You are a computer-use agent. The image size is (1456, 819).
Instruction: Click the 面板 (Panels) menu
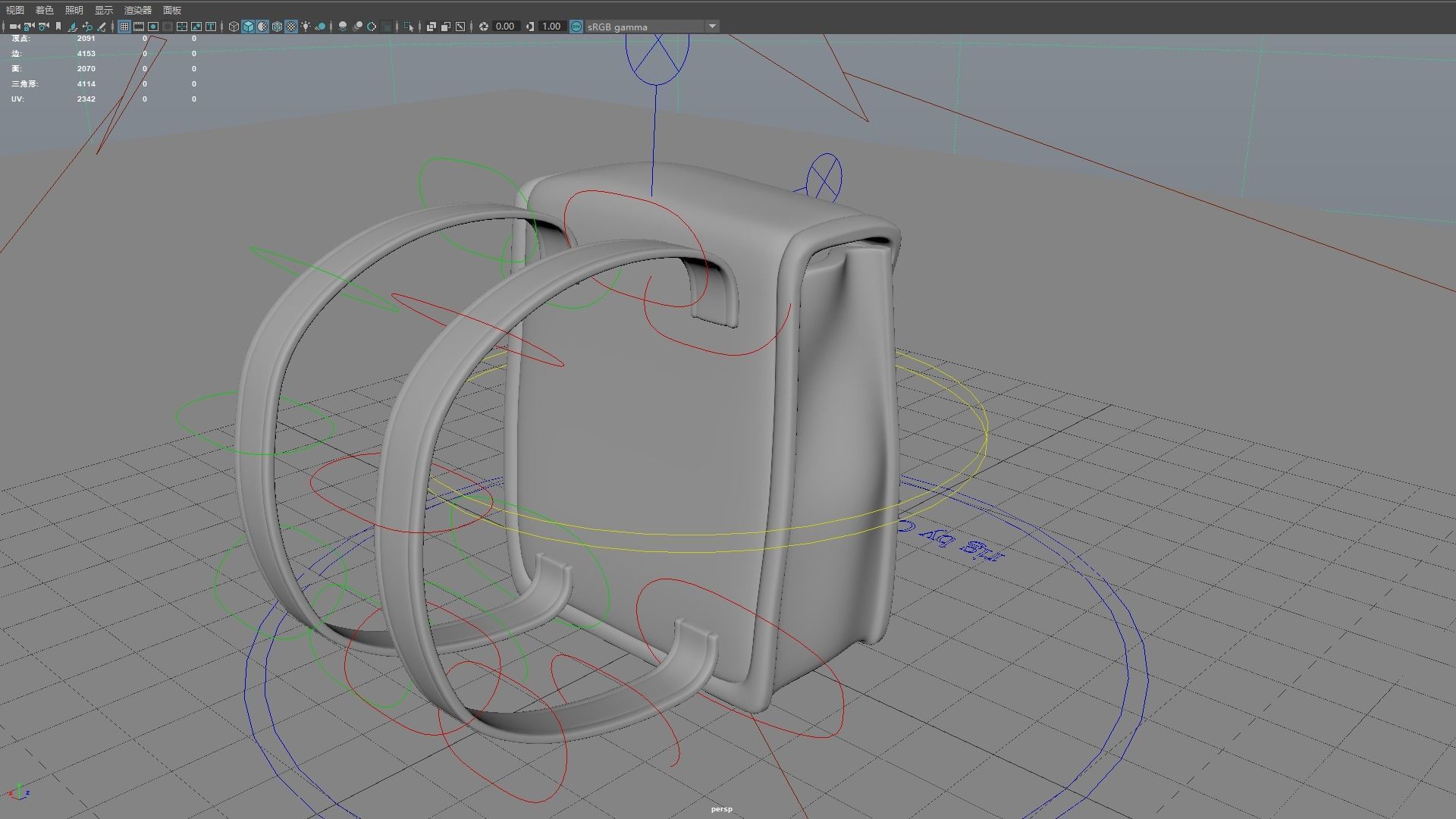[172, 10]
